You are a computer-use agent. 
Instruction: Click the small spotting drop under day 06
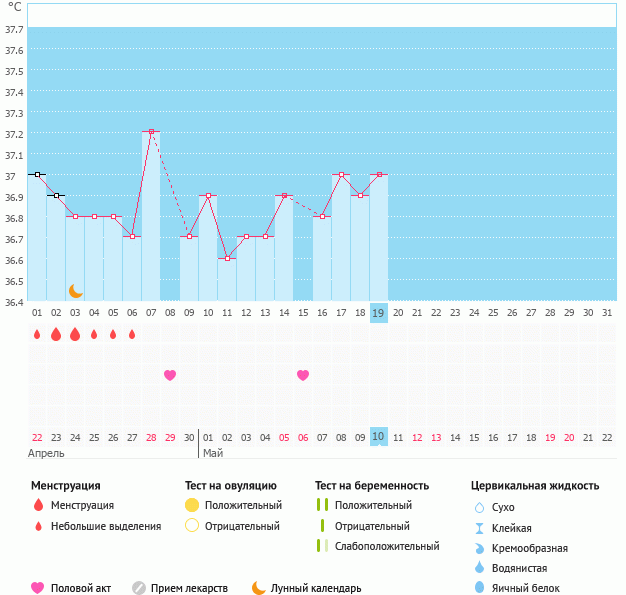[x=132, y=334]
